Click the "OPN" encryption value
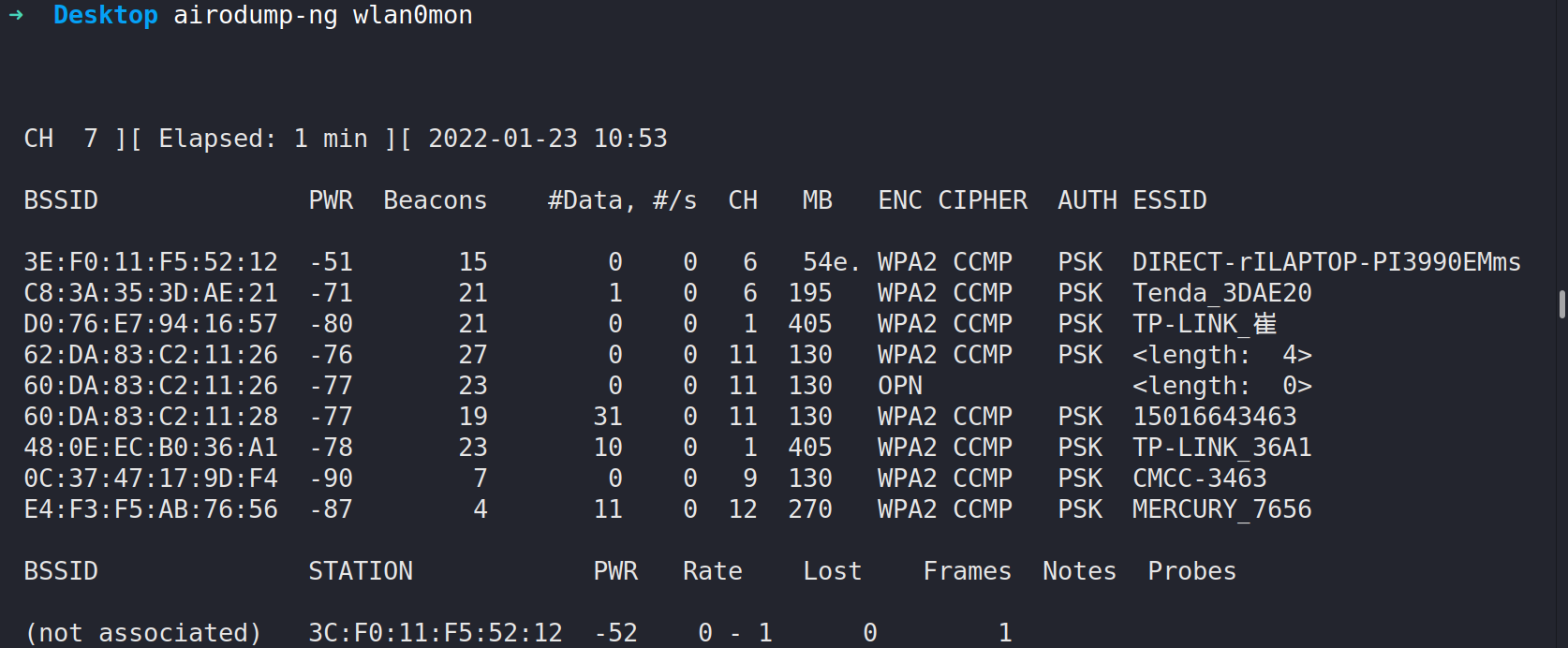The image size is (1568, 648). tap(899, 386)
